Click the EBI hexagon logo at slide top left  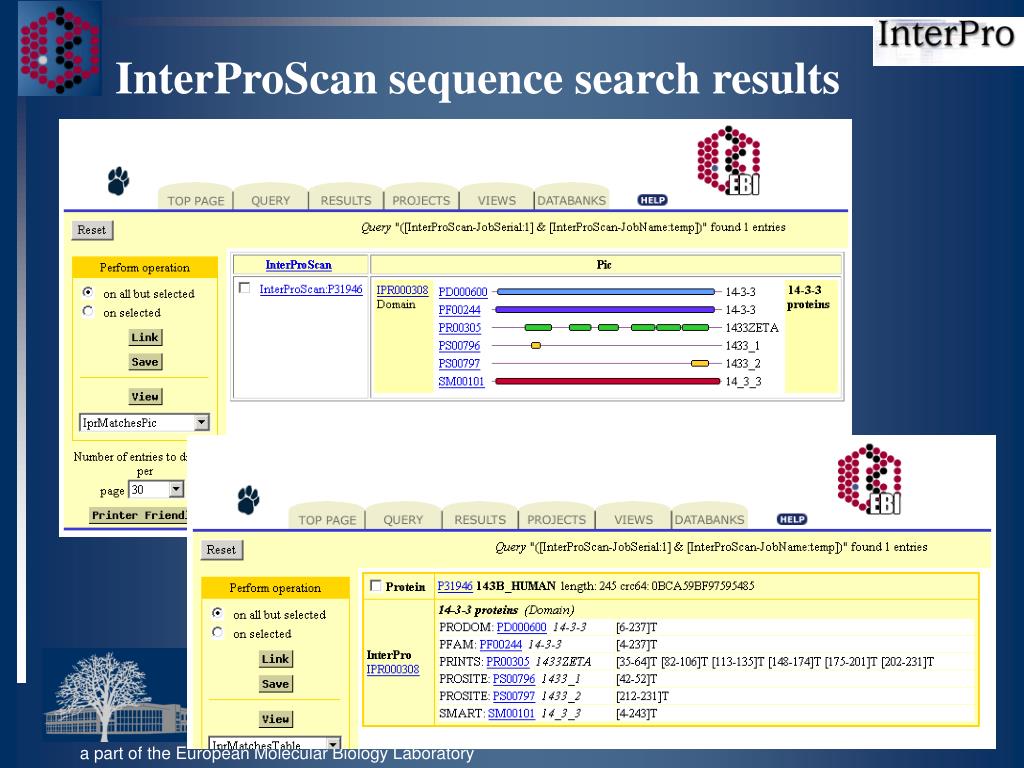pyautogui.click(x=59, y=49)
